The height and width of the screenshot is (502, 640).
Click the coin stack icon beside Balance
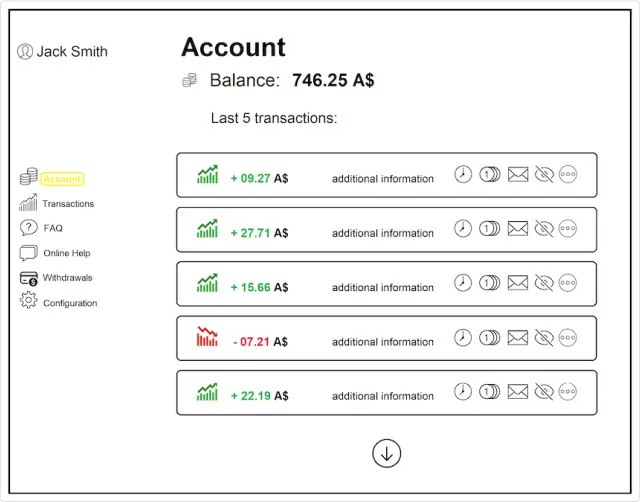pyautogui.click(x=189, y=80)
